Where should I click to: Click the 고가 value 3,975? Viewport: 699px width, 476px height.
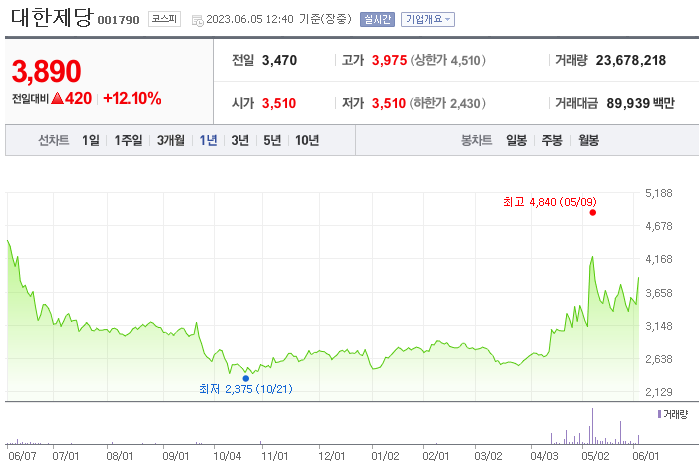[x=389, y=60]
